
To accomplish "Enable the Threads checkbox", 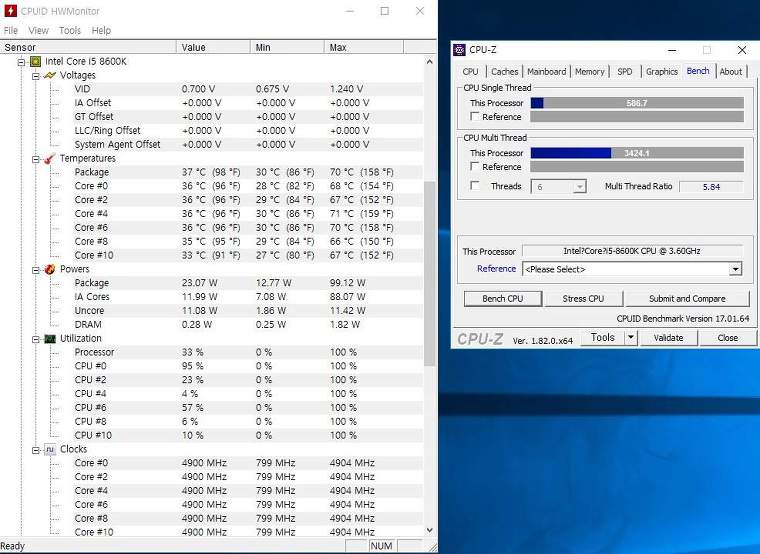I will click(475, 186).
